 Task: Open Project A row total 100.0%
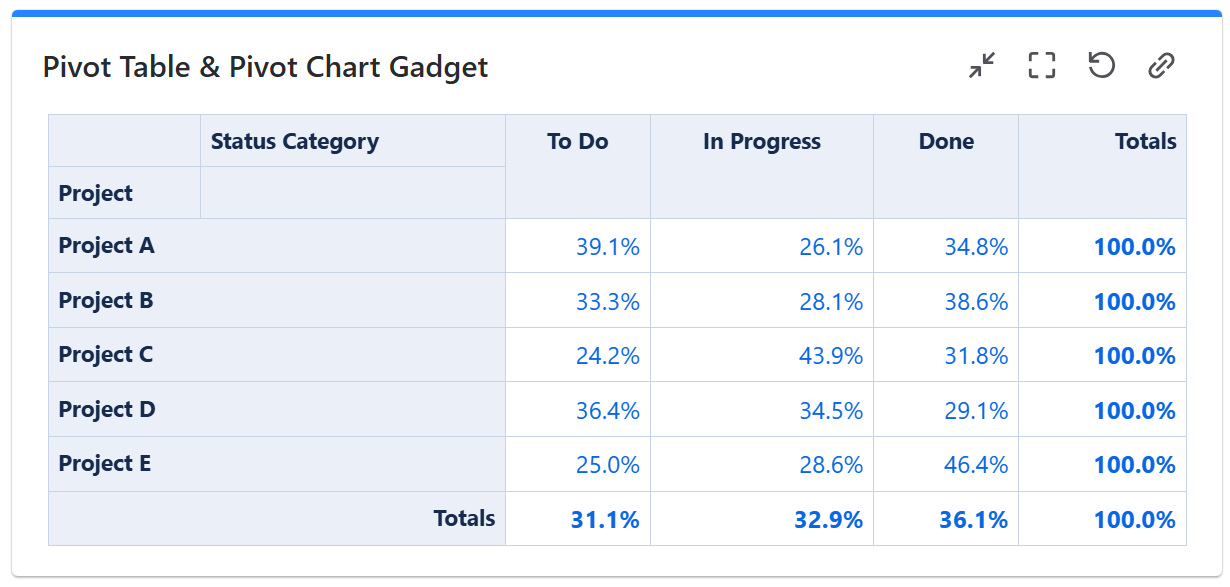click(x=1134, y=247)
